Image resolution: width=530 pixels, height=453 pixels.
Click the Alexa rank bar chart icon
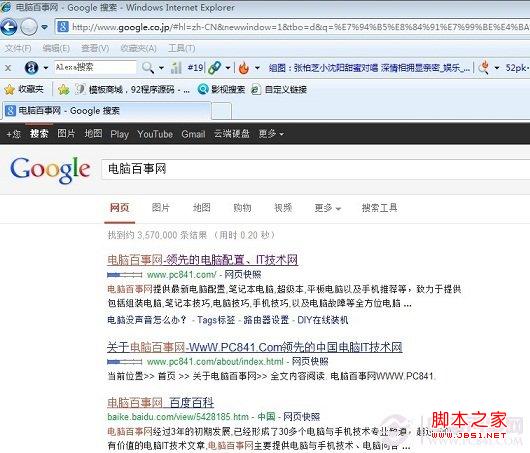pyautogui.click(x=176, y=68)
